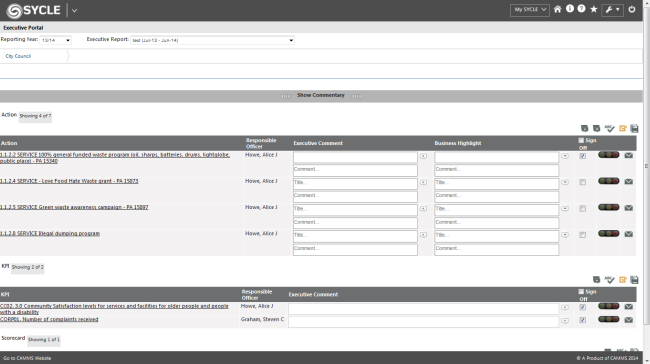Image resolution: width=650 pixels, height=364 pixels.
Task: Click traffic light status for Illegal dumping
Action: [x=609, y=234]
